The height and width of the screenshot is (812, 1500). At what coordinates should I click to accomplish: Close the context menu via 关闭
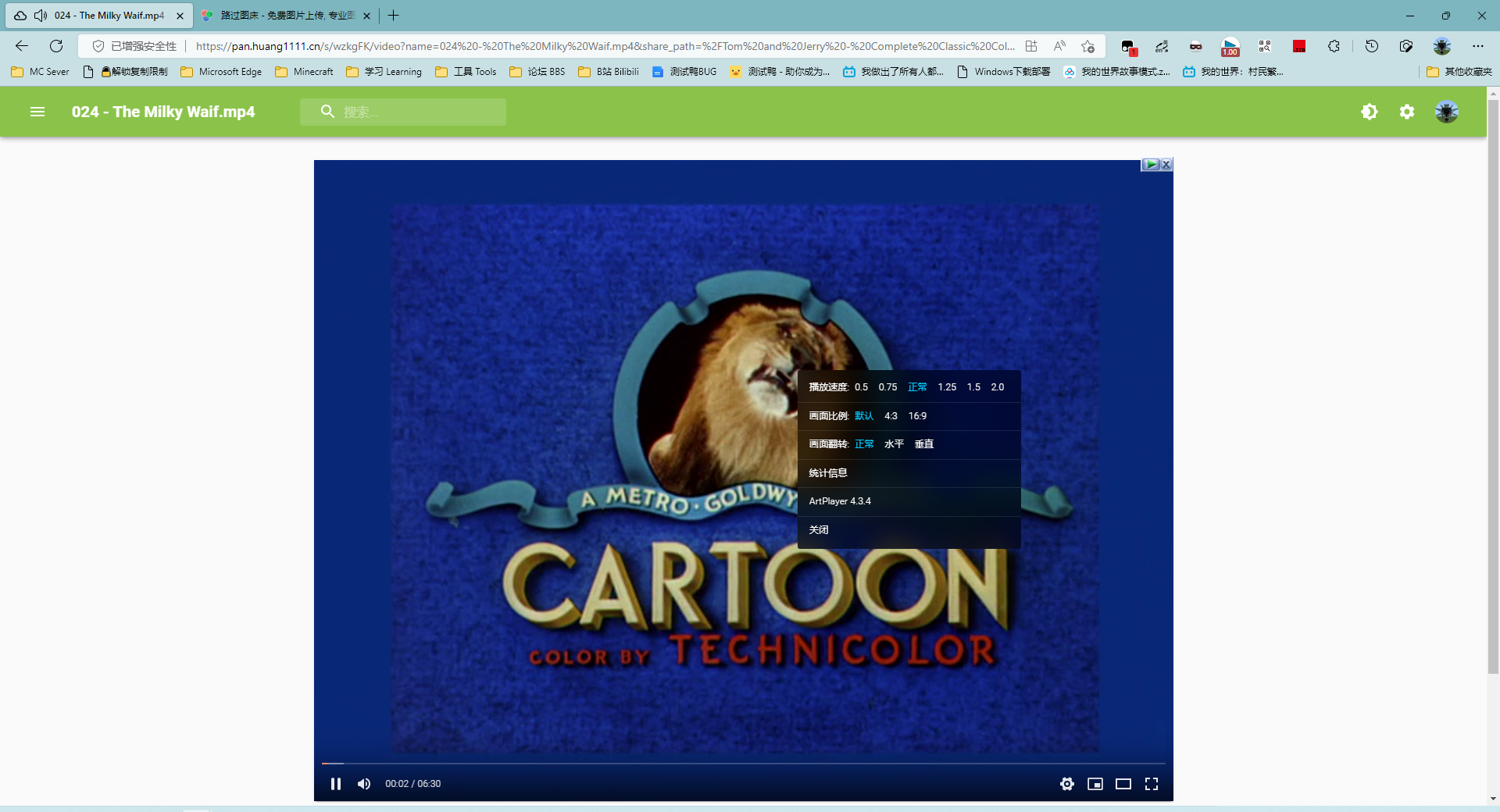pyautogui.click(x=909, y=530)
